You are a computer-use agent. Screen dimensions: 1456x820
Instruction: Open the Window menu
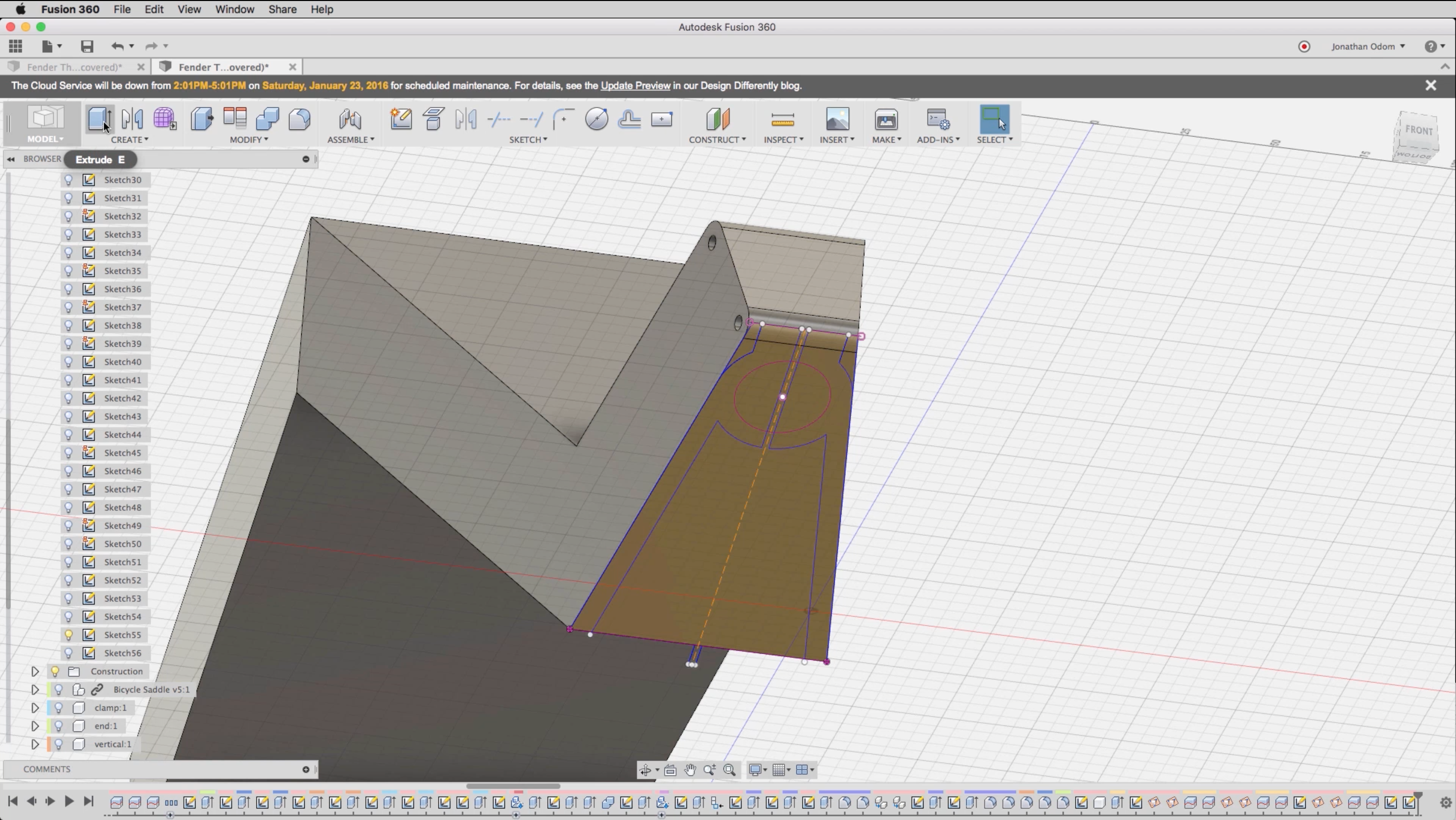pos(234,10)
